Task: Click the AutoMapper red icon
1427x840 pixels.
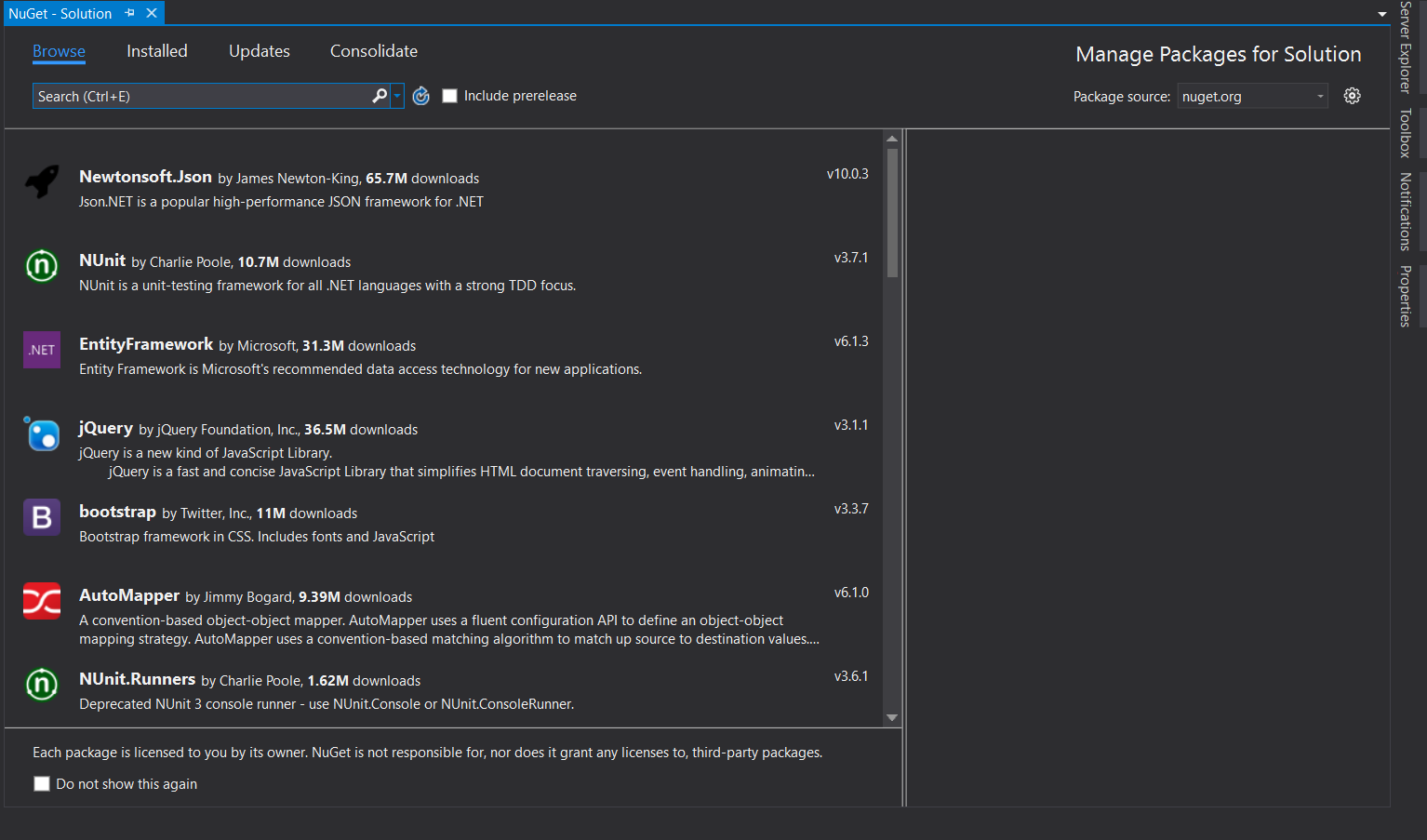Action: [x=42, y=601]
